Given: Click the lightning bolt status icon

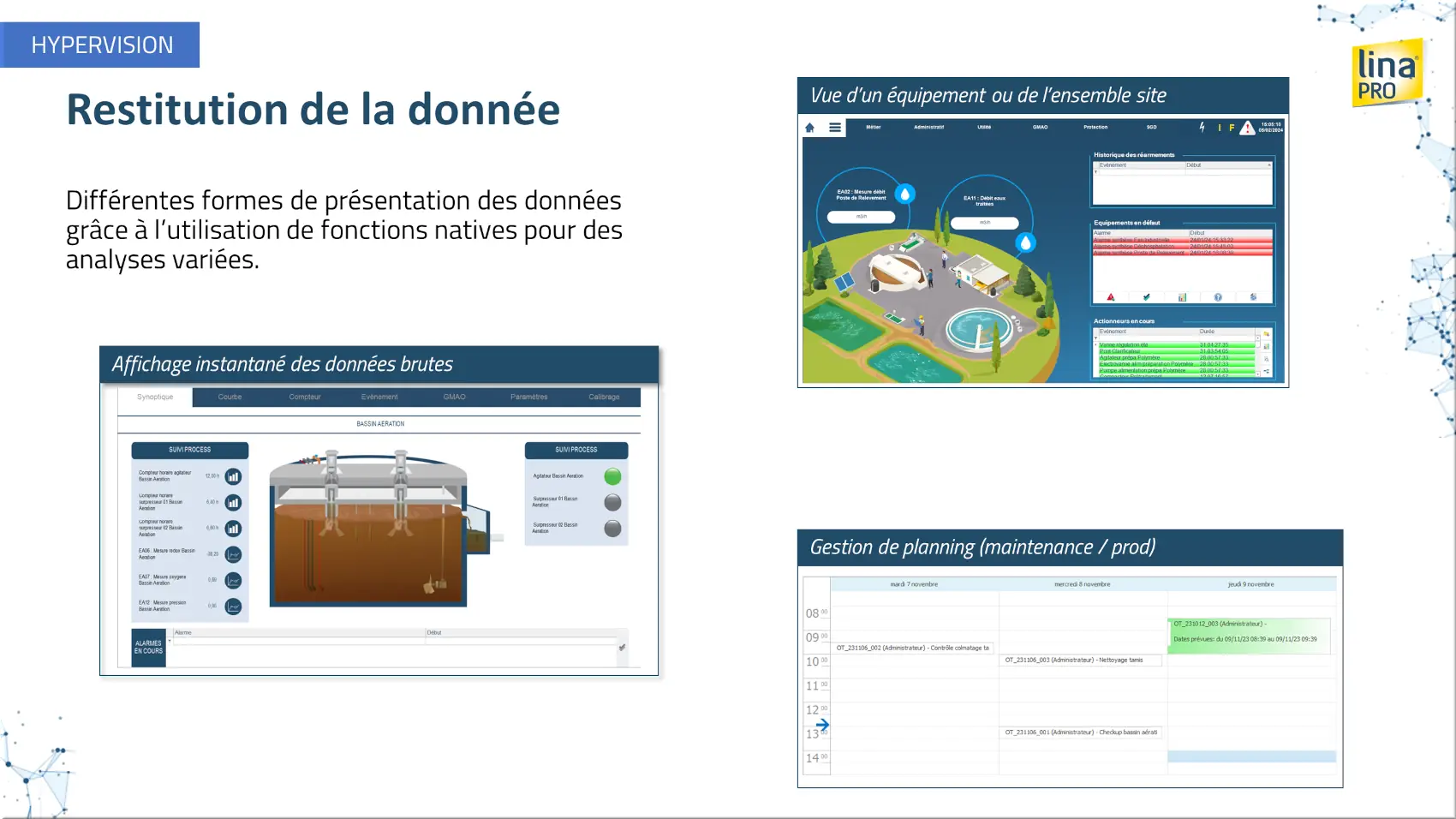Looking at the screenshot, I should [x=1202, y=127].
